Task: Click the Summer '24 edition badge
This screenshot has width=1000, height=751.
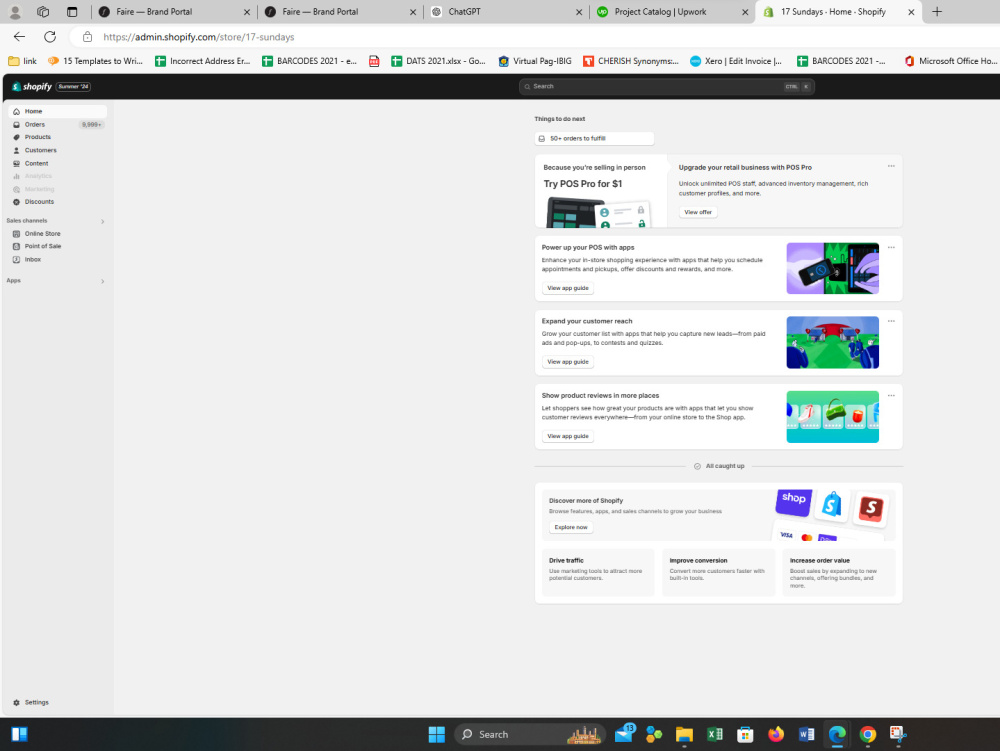Action: (x=73, y=87)
